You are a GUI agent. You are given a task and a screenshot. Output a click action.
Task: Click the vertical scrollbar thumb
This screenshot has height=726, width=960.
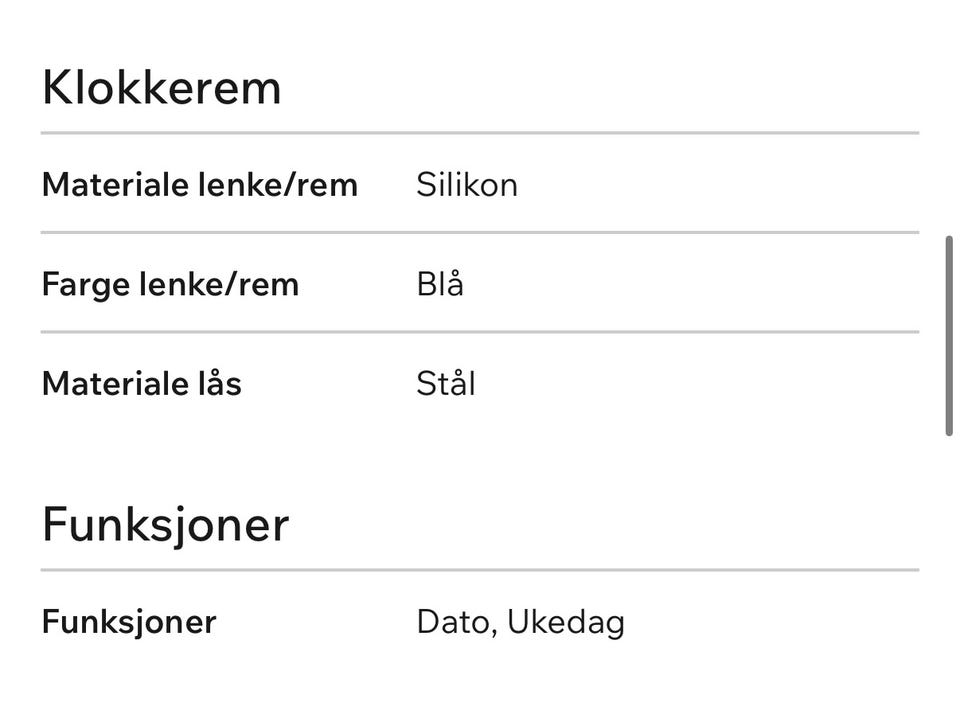point(949,335)
